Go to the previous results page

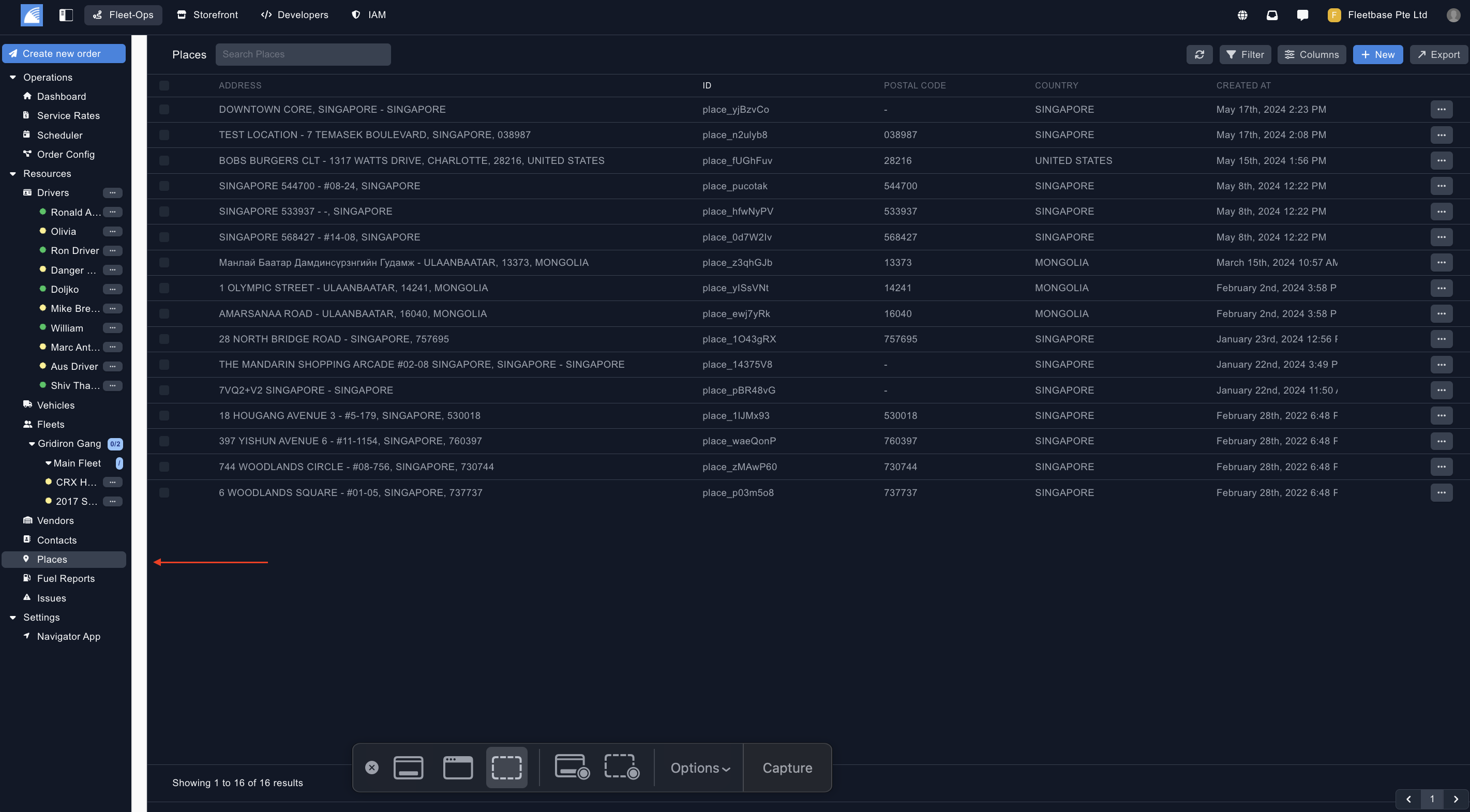[x=1408, y=800]
